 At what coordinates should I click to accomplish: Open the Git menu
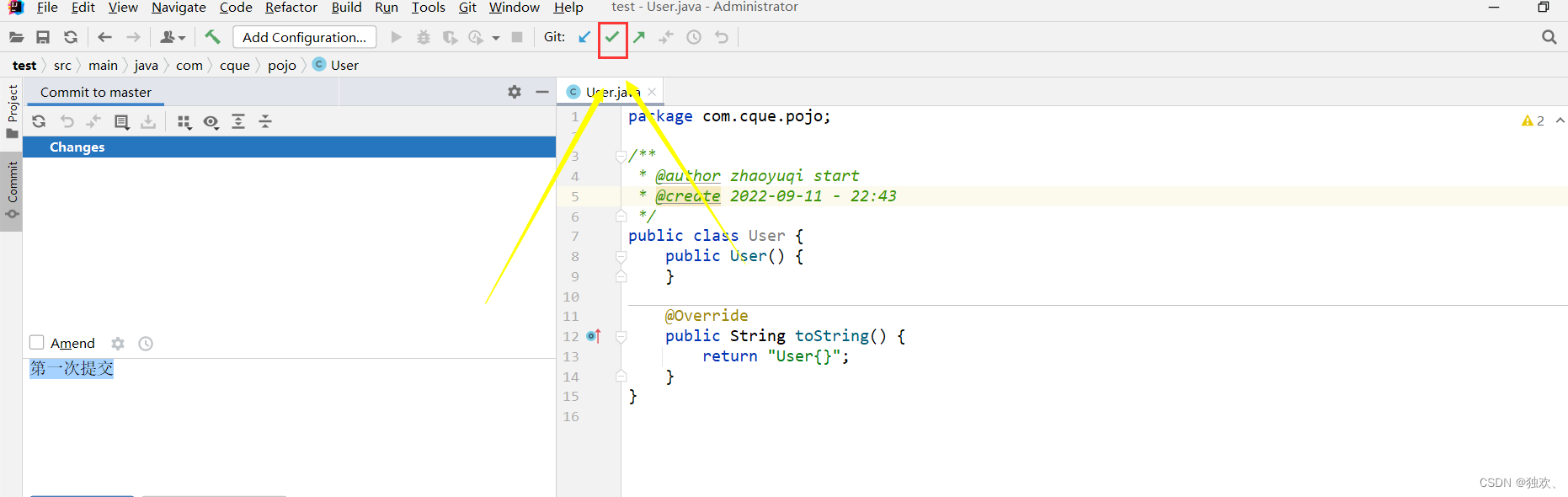467,8
